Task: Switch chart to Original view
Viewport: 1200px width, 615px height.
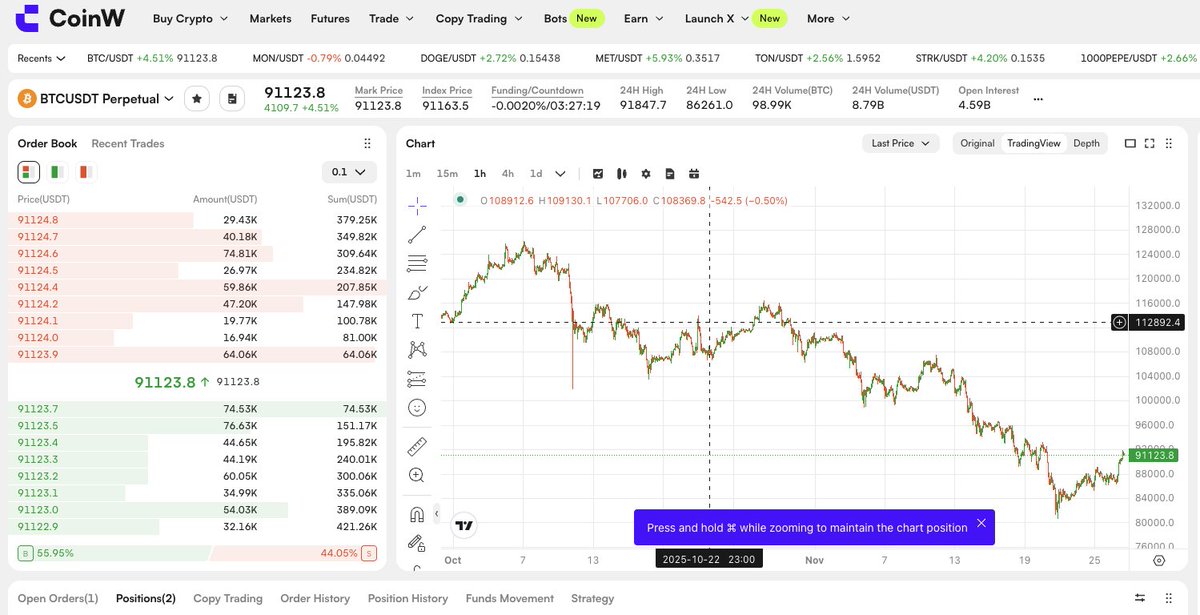Action: [977, 144]
